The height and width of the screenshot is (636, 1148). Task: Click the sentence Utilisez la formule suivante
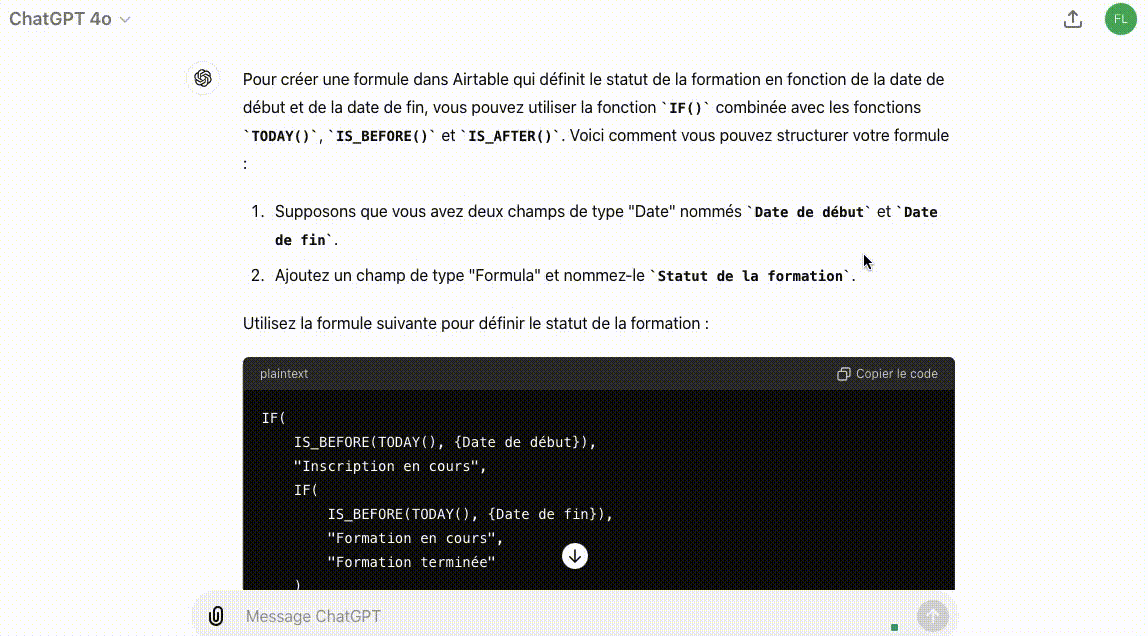pos(476,323)
